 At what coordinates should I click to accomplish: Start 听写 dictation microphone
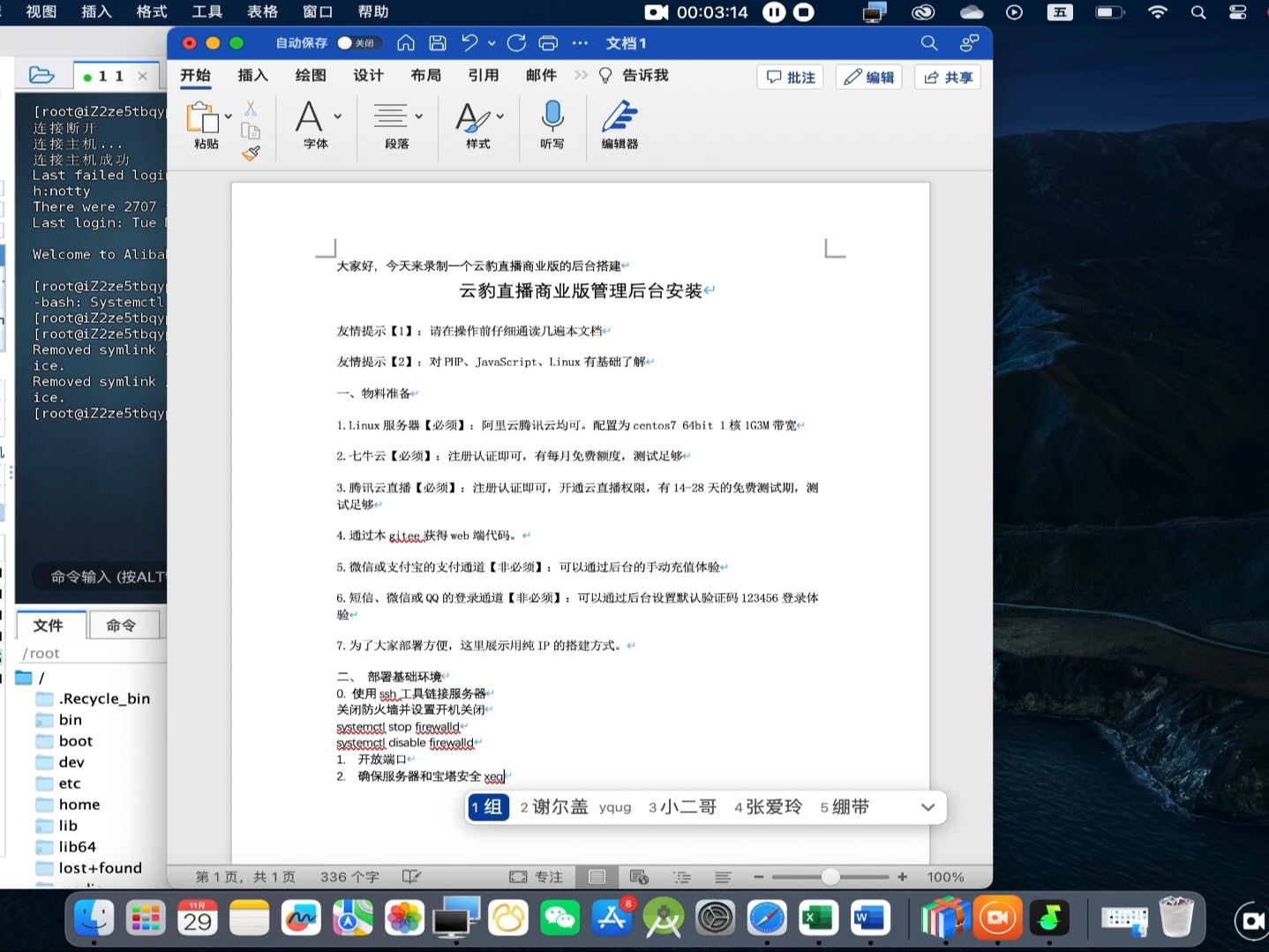(x=552, y=124)
